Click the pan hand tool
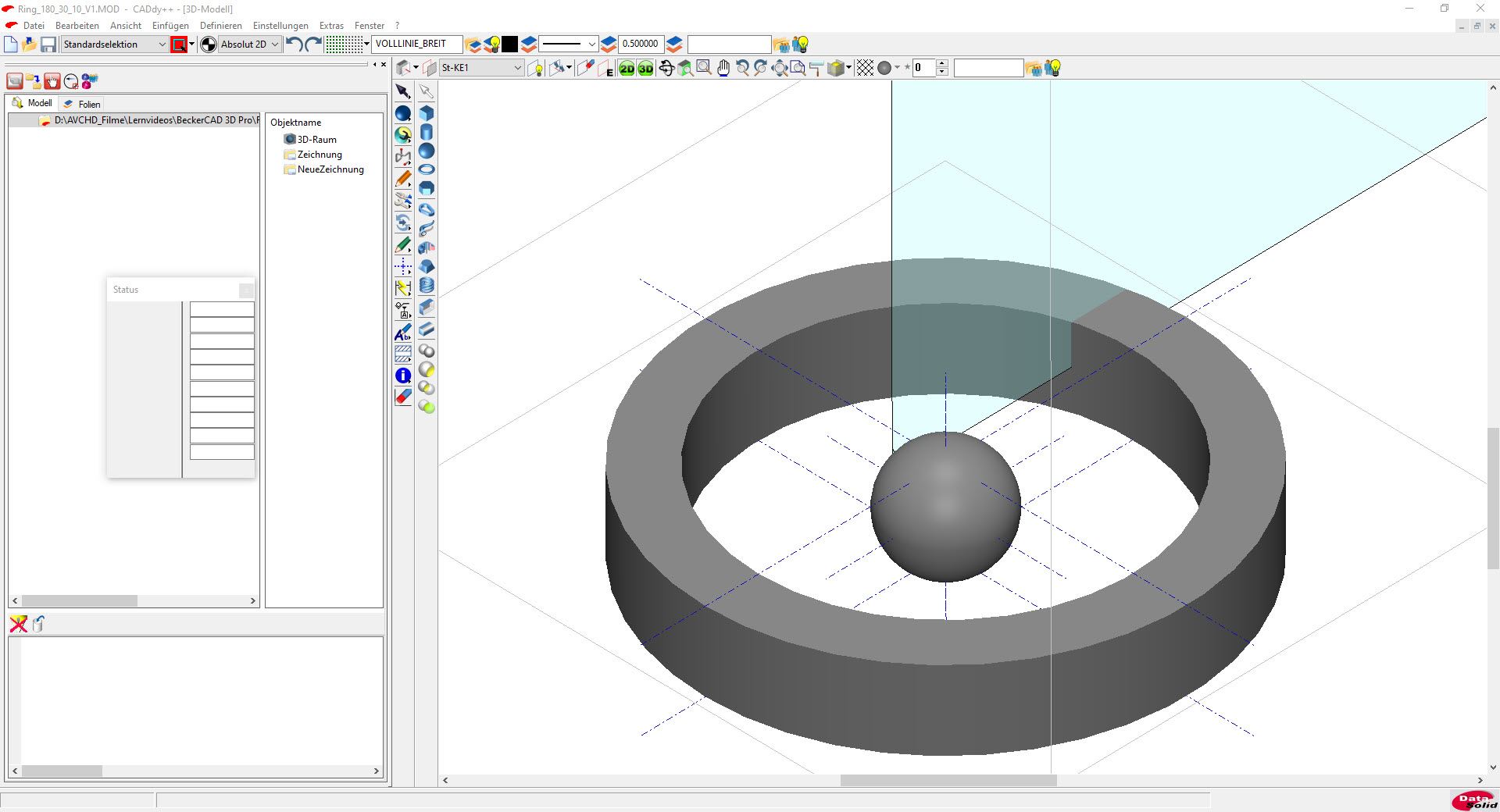This screenshot has width=1500, height=812. click(x=723, y=69)
